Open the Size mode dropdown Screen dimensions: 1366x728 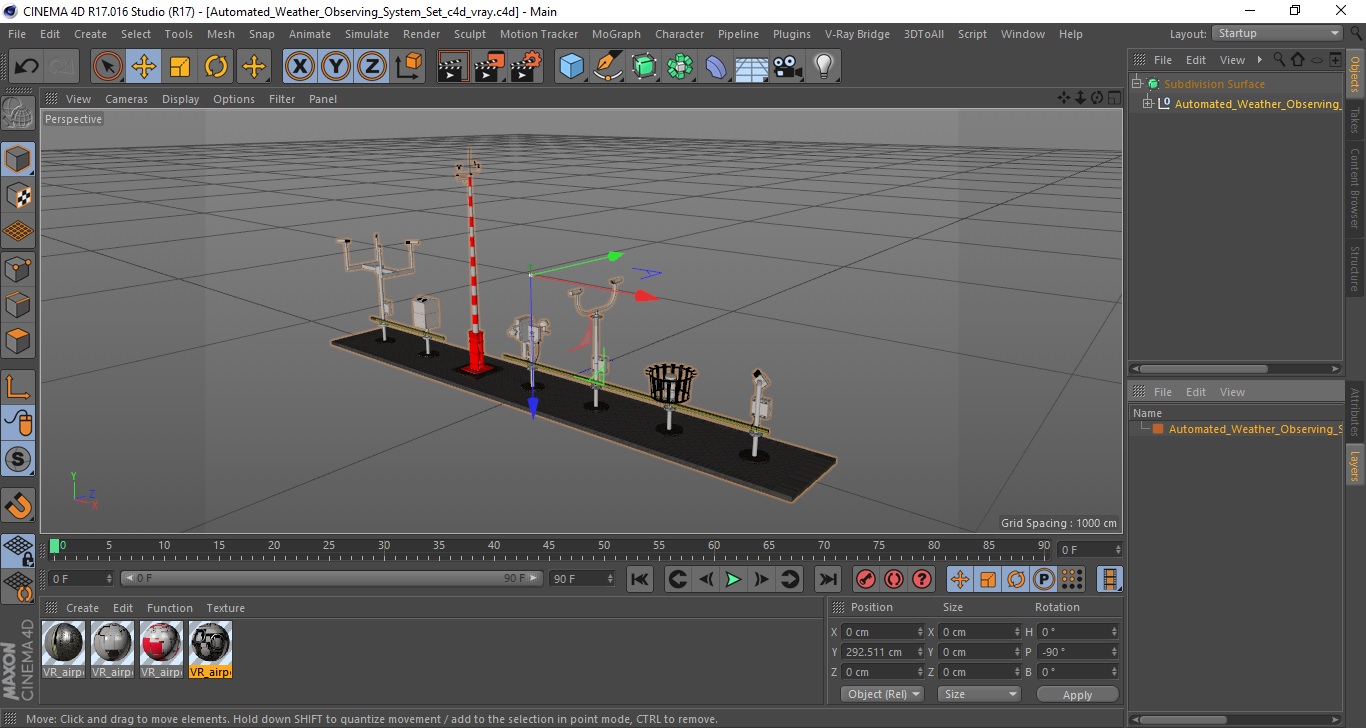pyautogui.click(x=979, y=694)
